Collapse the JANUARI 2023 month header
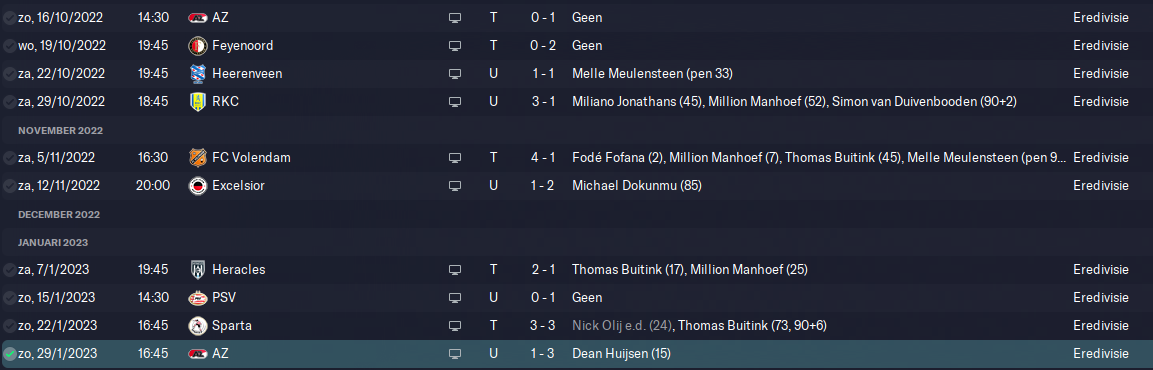Viewport: 1153px width, 370px height. 53,242
